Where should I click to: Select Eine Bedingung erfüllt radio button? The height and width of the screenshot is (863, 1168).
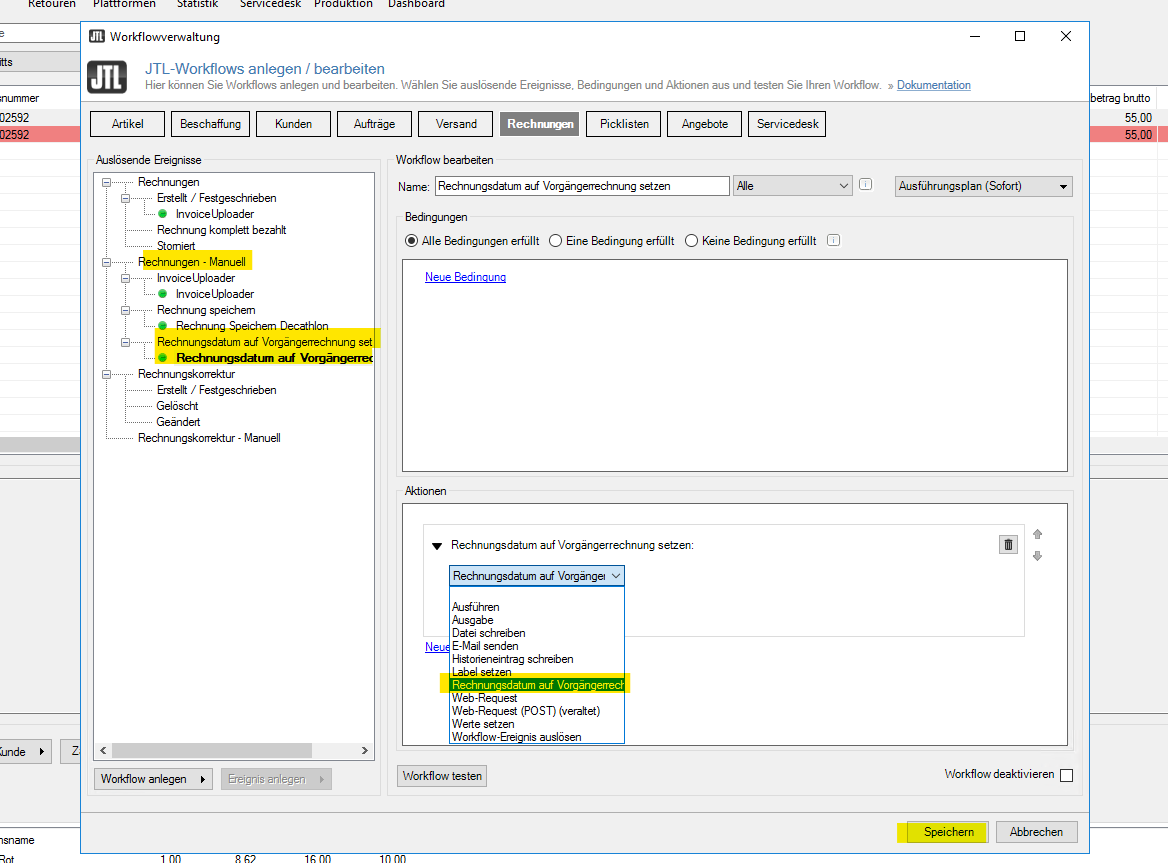point(555,241)
